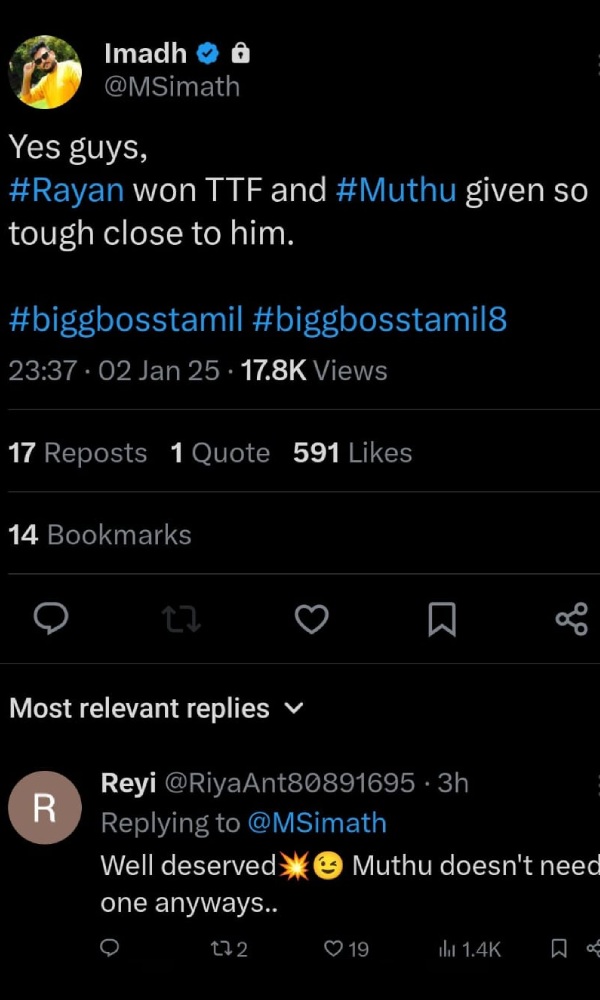Open the reply composer on Imadh's tweet
Image resolution: width=600 pixels, height=1000 pixels.
tap(50, 619)
